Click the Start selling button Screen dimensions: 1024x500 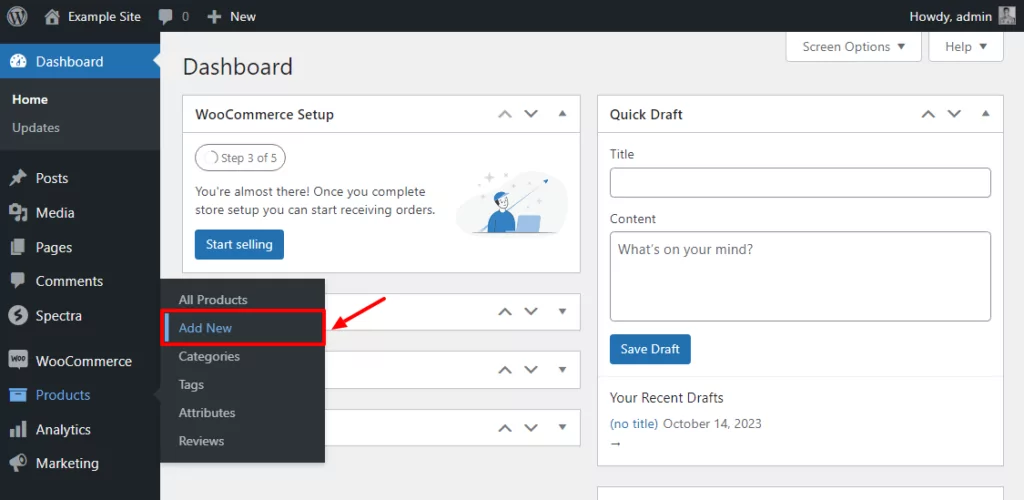tap(239, 244)
